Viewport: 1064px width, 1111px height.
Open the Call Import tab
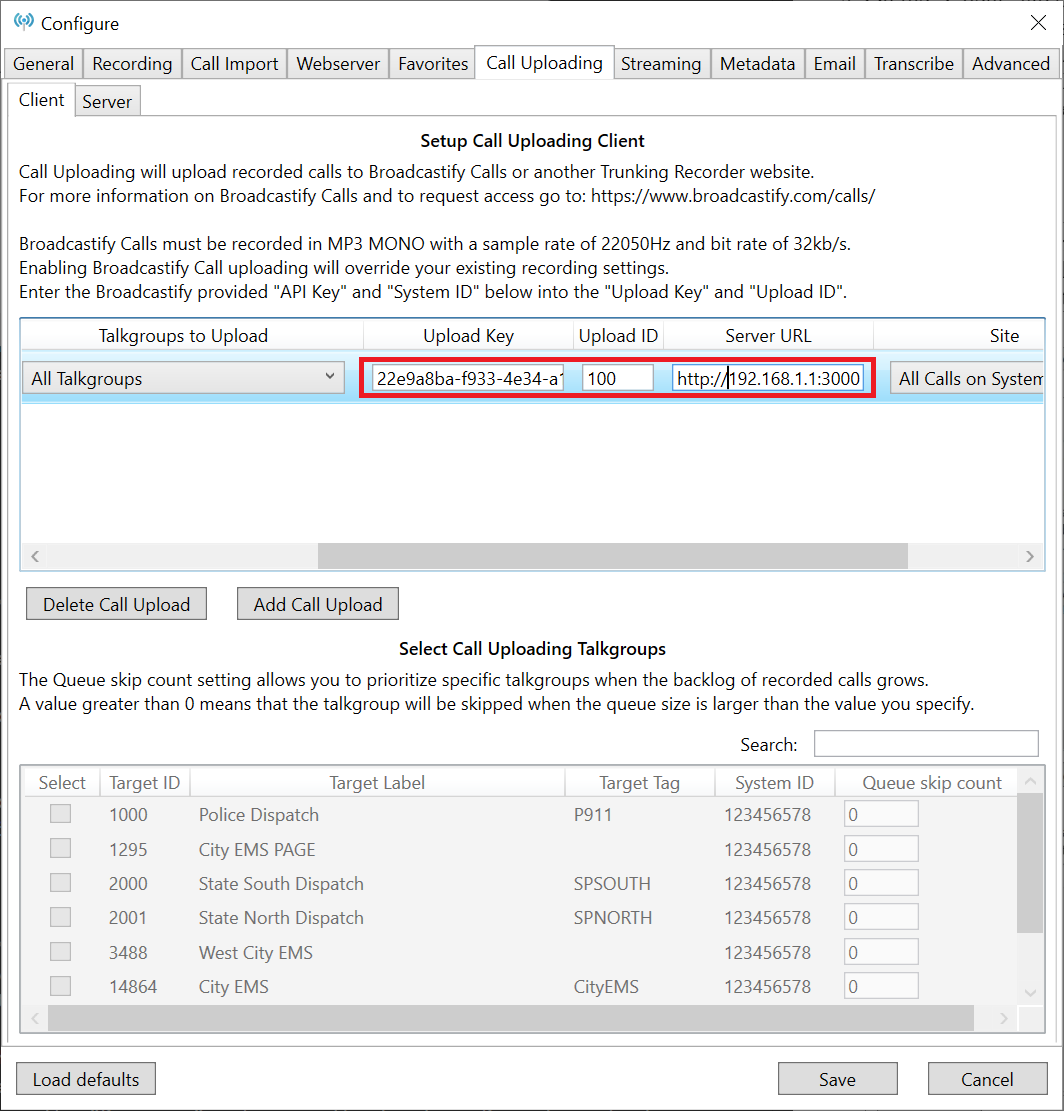pyautogui.click(x=234, y=64)
